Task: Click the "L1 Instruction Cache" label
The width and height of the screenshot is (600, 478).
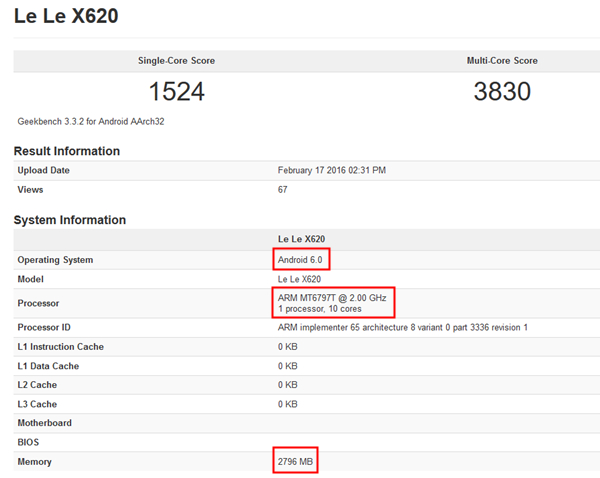Action: point(60,347)
